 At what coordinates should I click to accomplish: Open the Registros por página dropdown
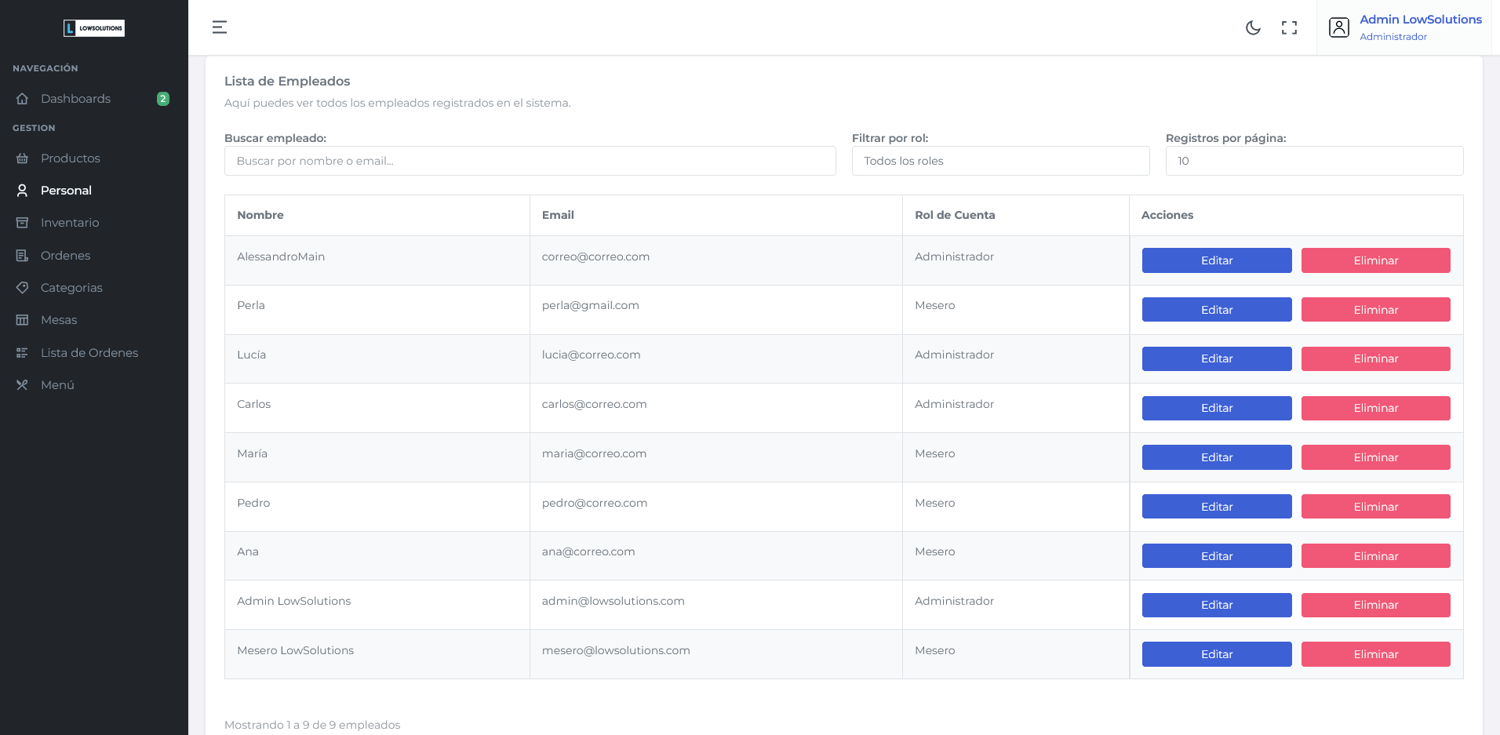(x=1314, y=161)
